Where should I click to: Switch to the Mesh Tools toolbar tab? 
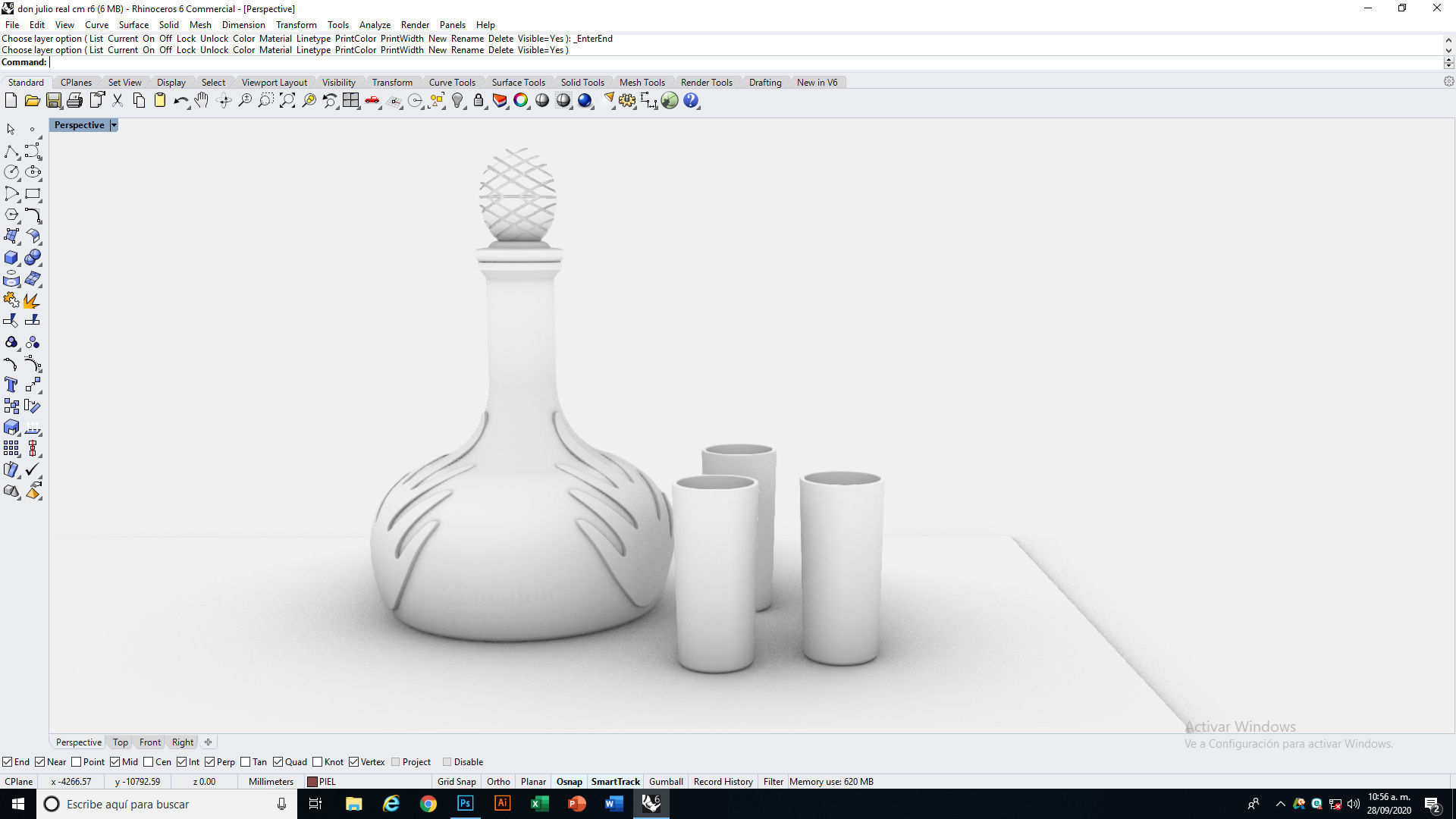(642, 83)
